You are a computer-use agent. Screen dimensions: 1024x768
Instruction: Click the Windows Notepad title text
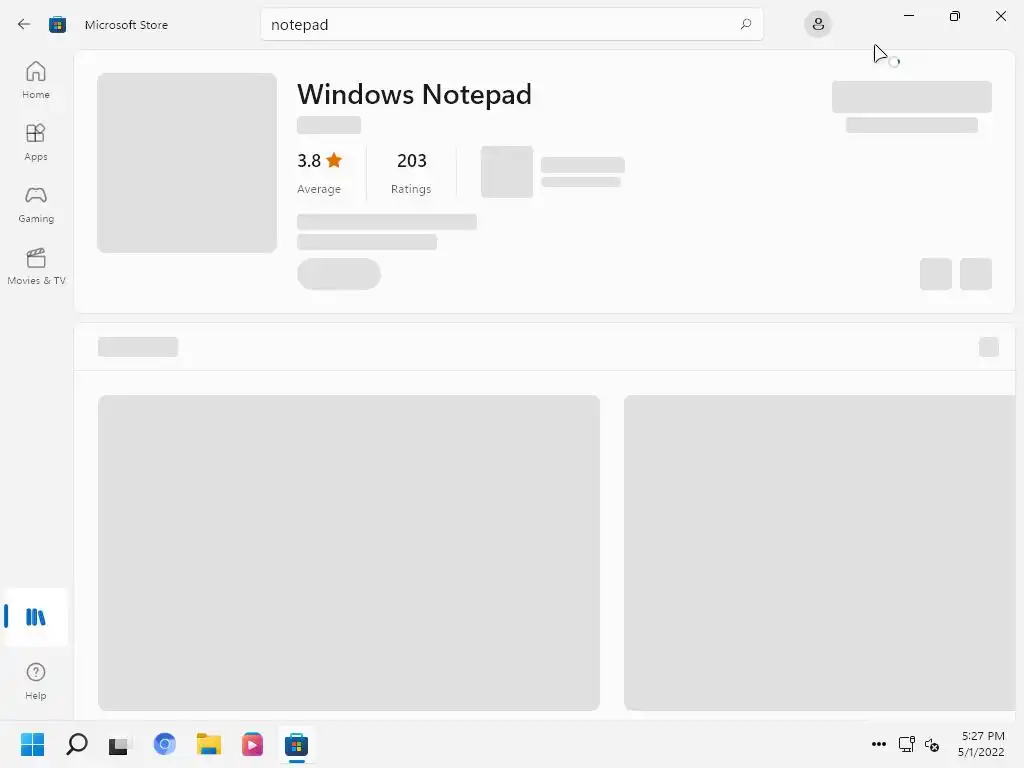pyautogui.click(x=414, y=95)
